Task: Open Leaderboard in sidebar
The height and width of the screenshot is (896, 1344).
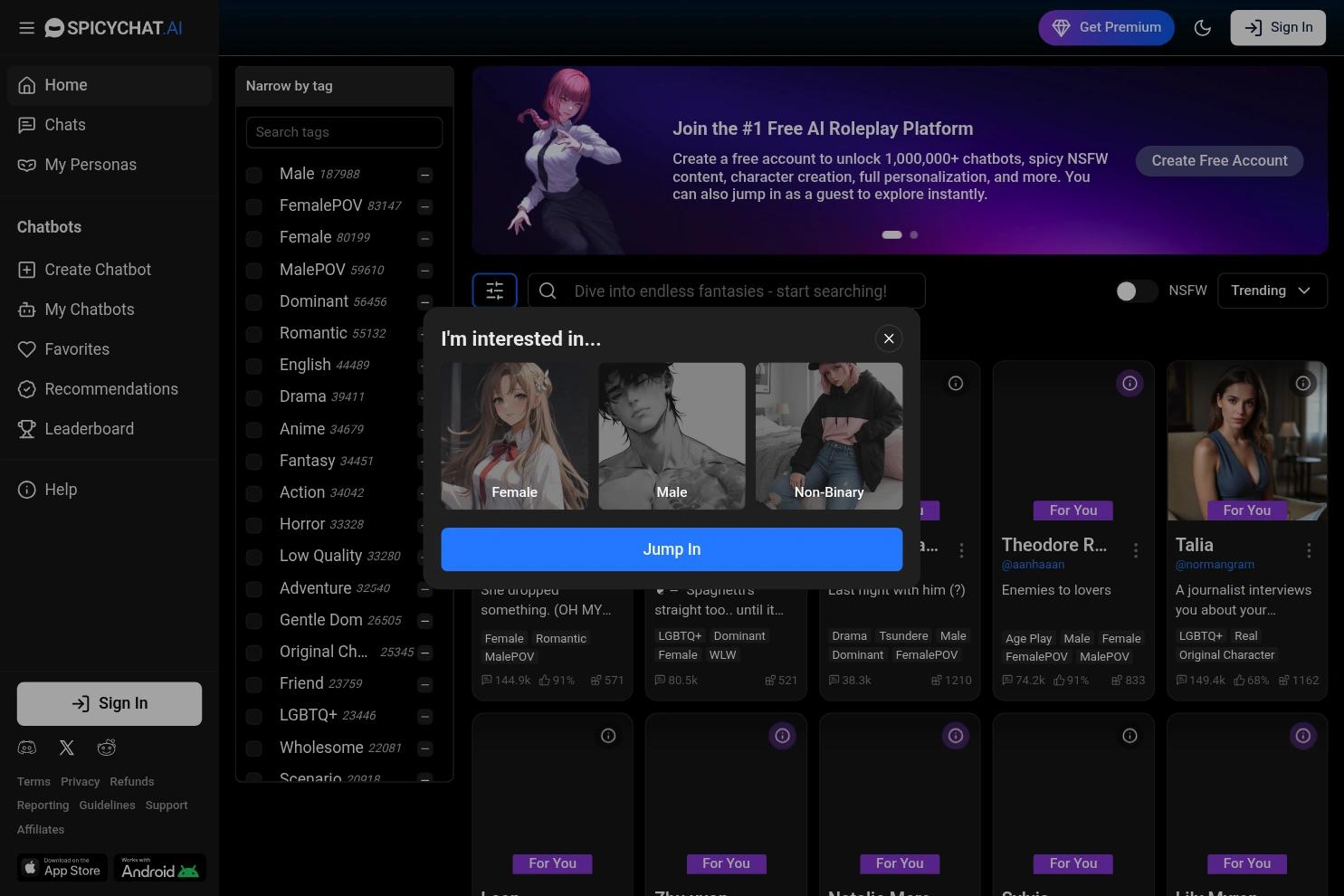Action: tap(110, 429)
